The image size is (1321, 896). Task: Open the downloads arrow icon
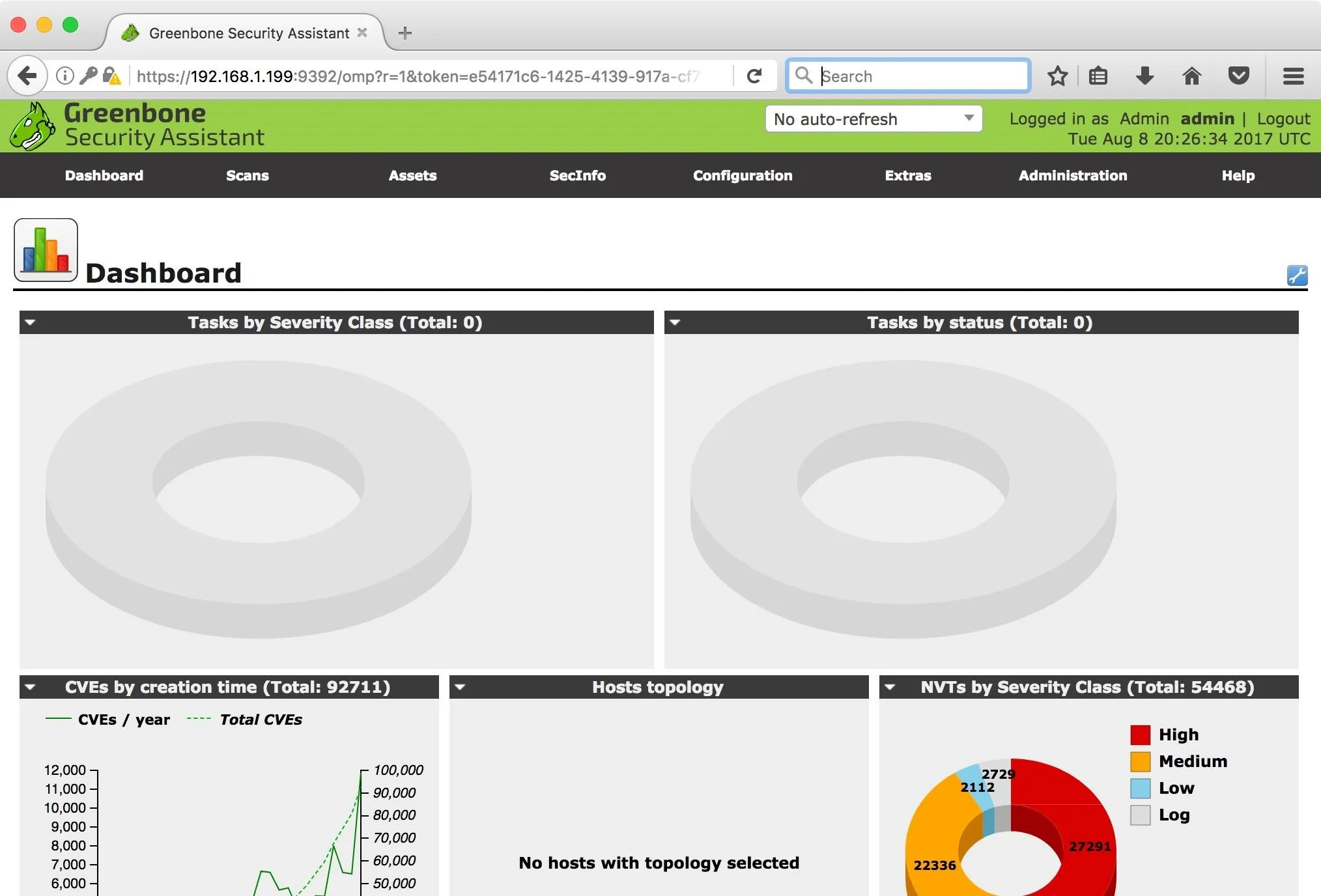click(1144, 76)
